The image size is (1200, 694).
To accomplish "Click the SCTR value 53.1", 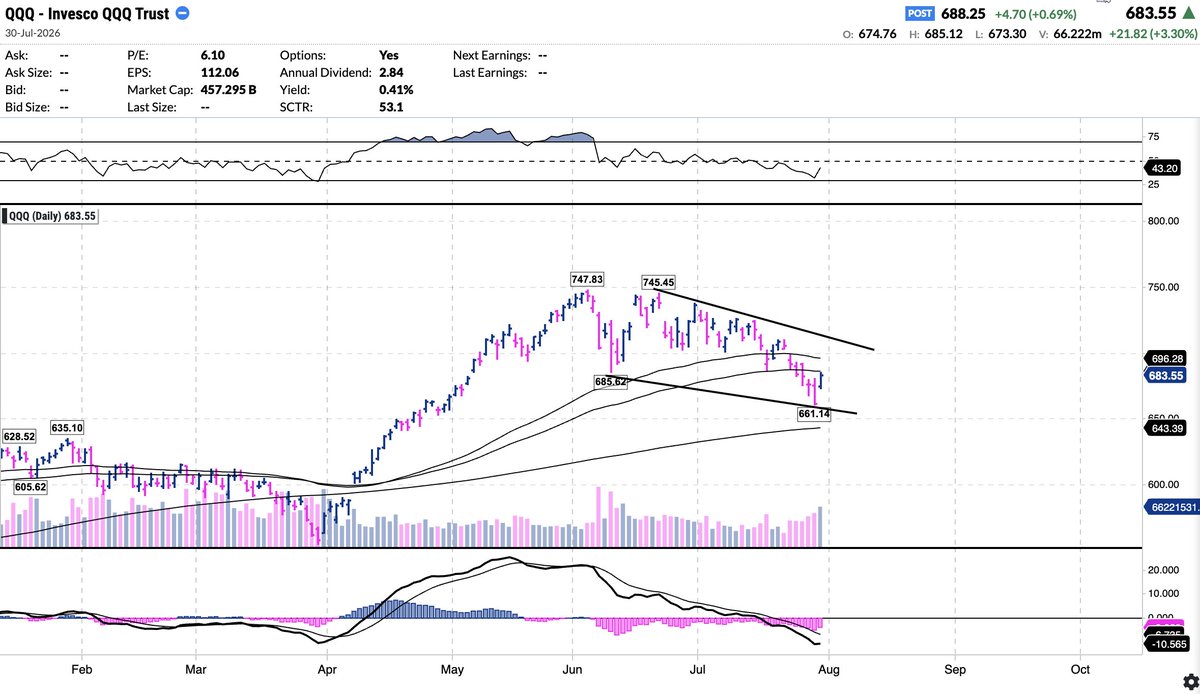I will pyautogui.click(x=391, y=106).
